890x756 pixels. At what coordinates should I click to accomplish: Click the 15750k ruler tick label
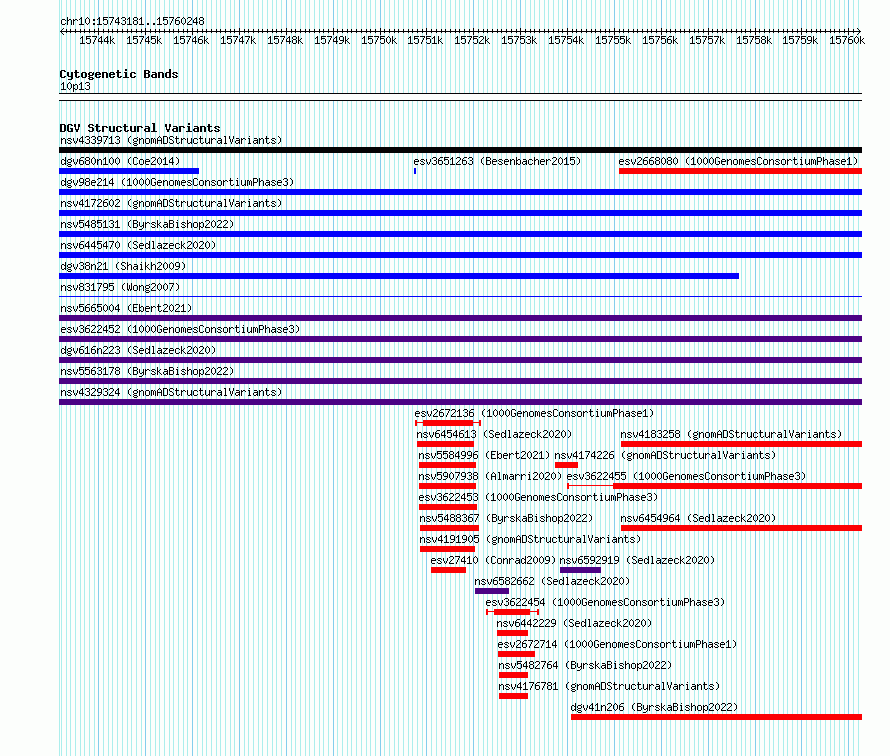click(x=379, y=41)
